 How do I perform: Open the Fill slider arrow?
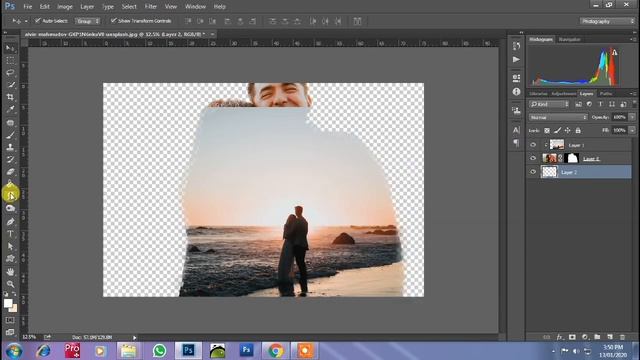(632, 131)
